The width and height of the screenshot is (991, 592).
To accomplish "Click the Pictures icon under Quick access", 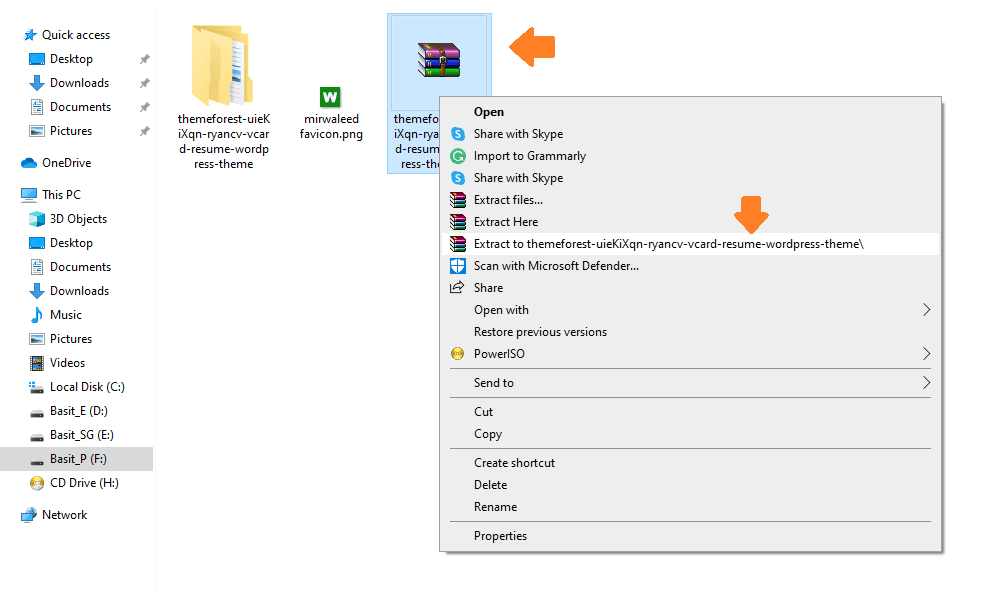I will (37, 131).
